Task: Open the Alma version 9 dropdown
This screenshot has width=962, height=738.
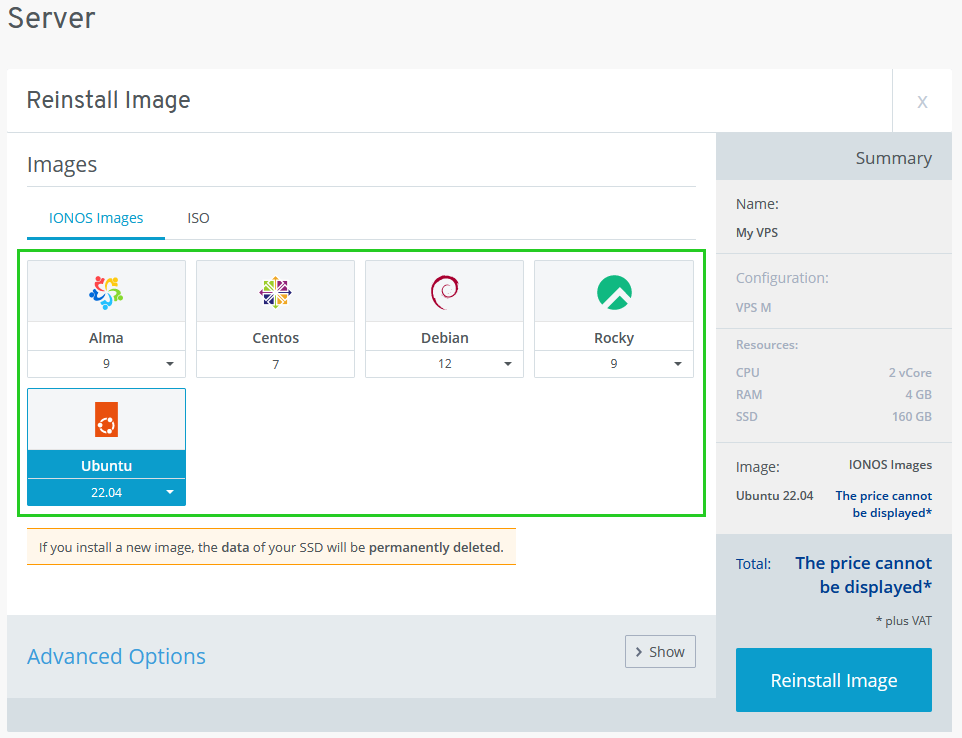Action: tap(106, 364)
